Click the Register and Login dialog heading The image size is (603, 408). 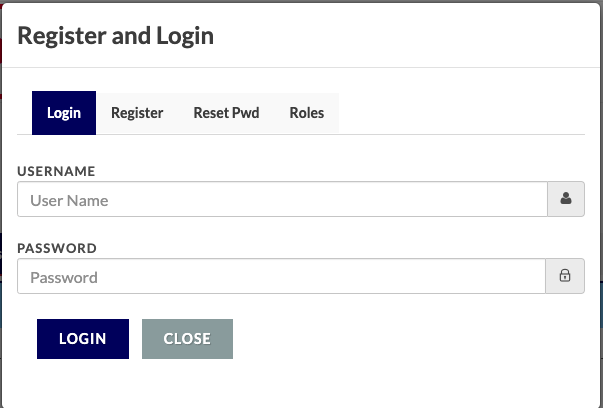coord(115,36)
